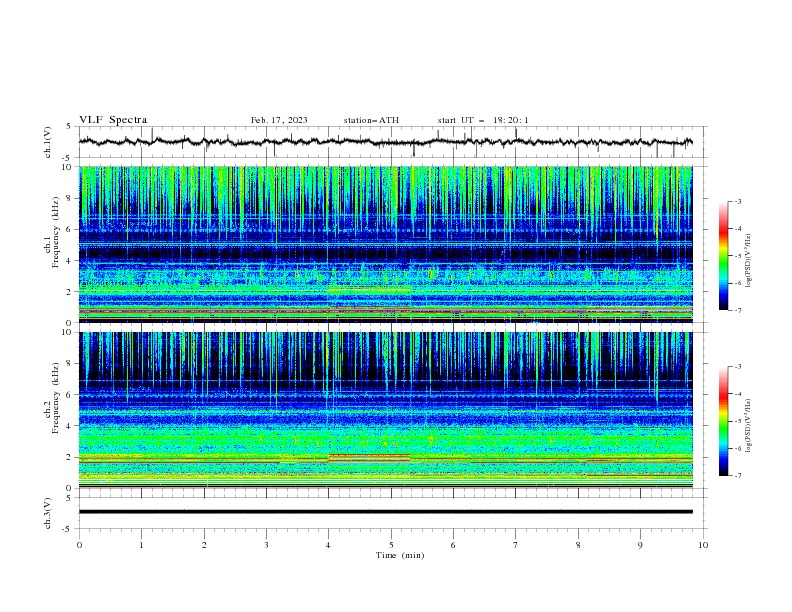Click the ch.1 voltage waveform trace
Screen dimensions: 792x612
click(x=385, y=142)
